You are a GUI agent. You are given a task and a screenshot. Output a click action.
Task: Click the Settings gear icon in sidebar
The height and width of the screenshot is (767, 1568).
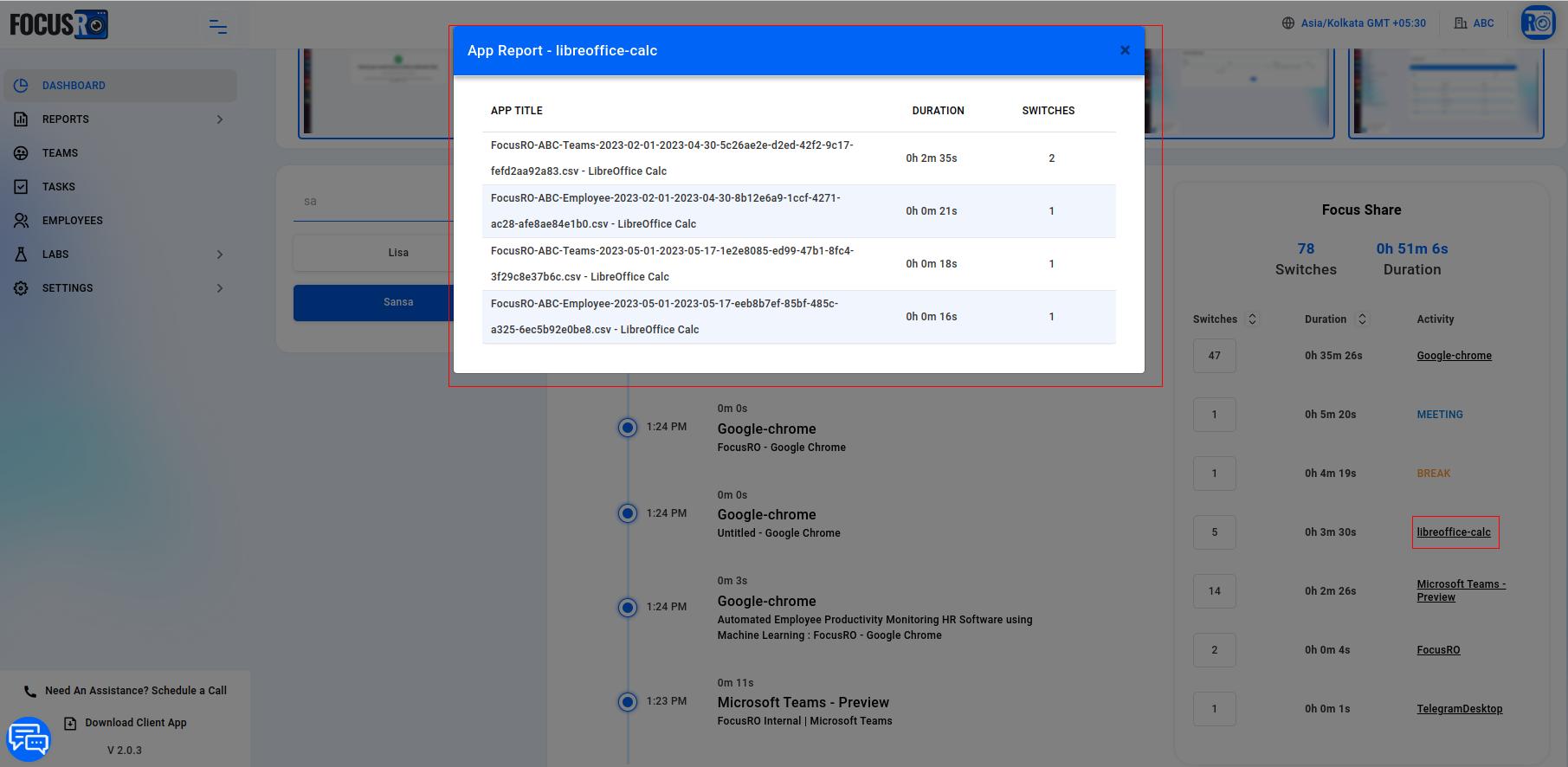[x=22, y=288]
